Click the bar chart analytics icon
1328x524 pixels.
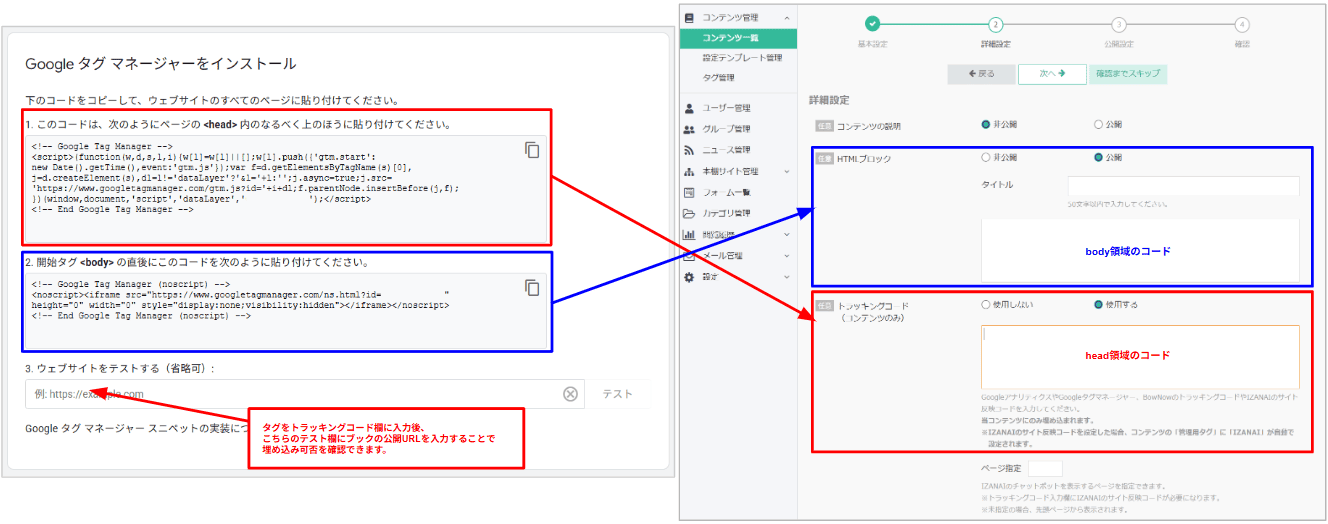click(x=689, y=235)
